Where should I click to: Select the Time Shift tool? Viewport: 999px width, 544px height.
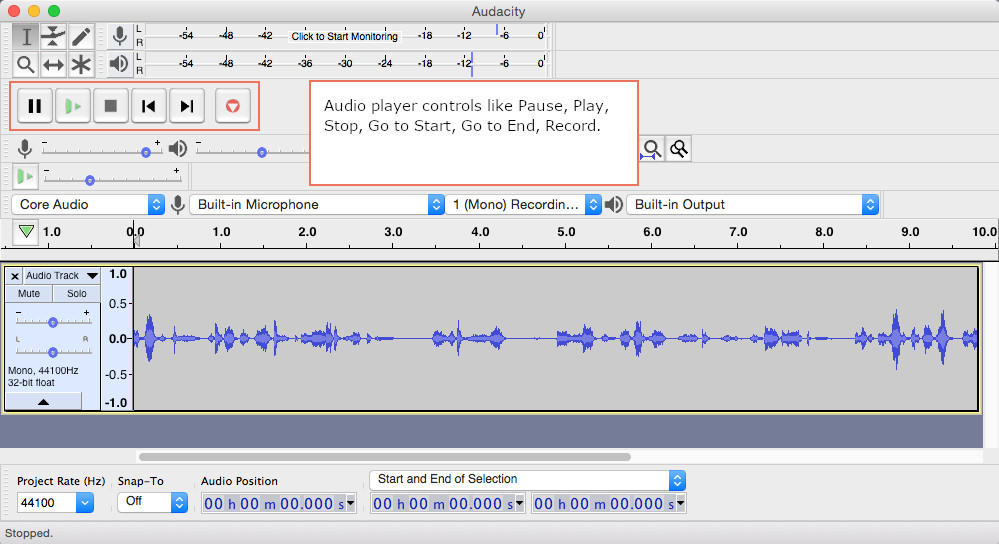click(53, 65)
